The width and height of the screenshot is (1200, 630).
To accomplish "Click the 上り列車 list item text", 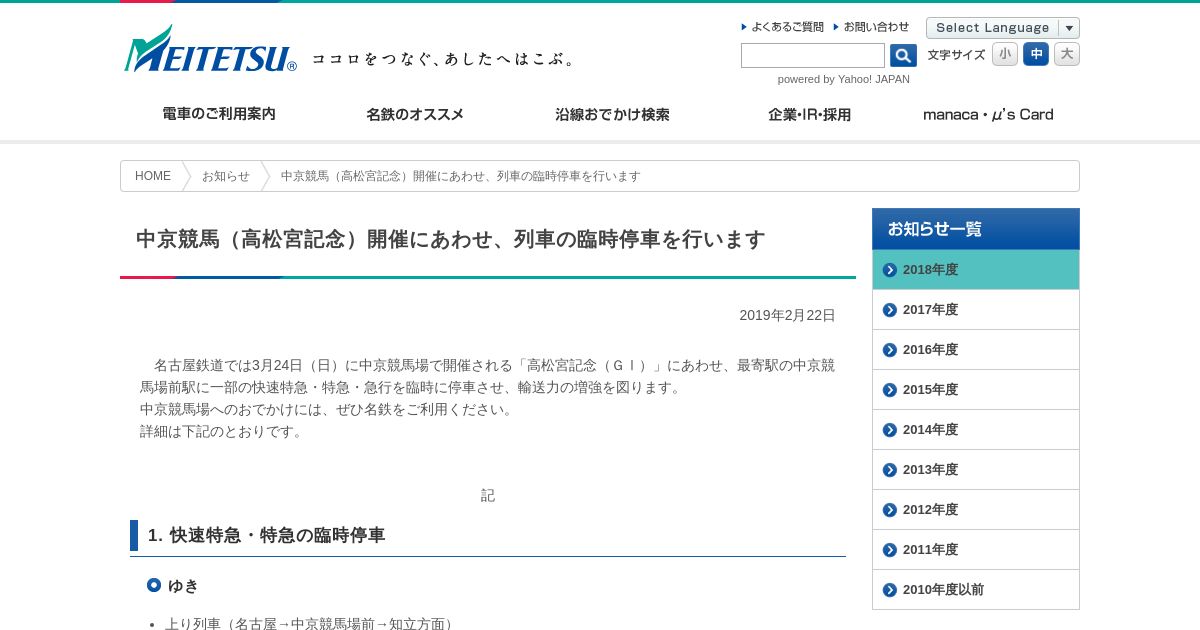I will pyautogui.click(x=309, y=623).
